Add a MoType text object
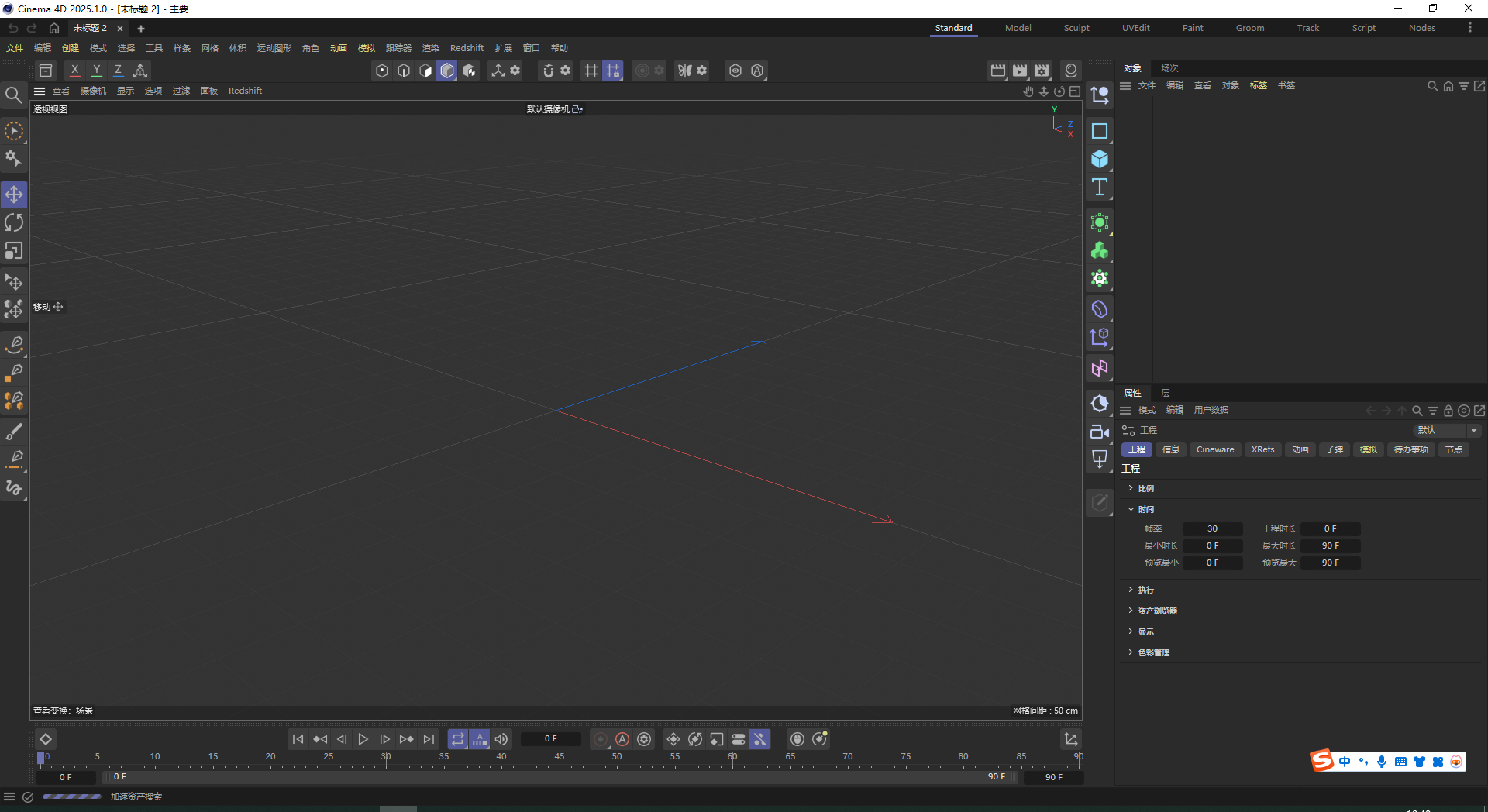 pos(1100,186)
